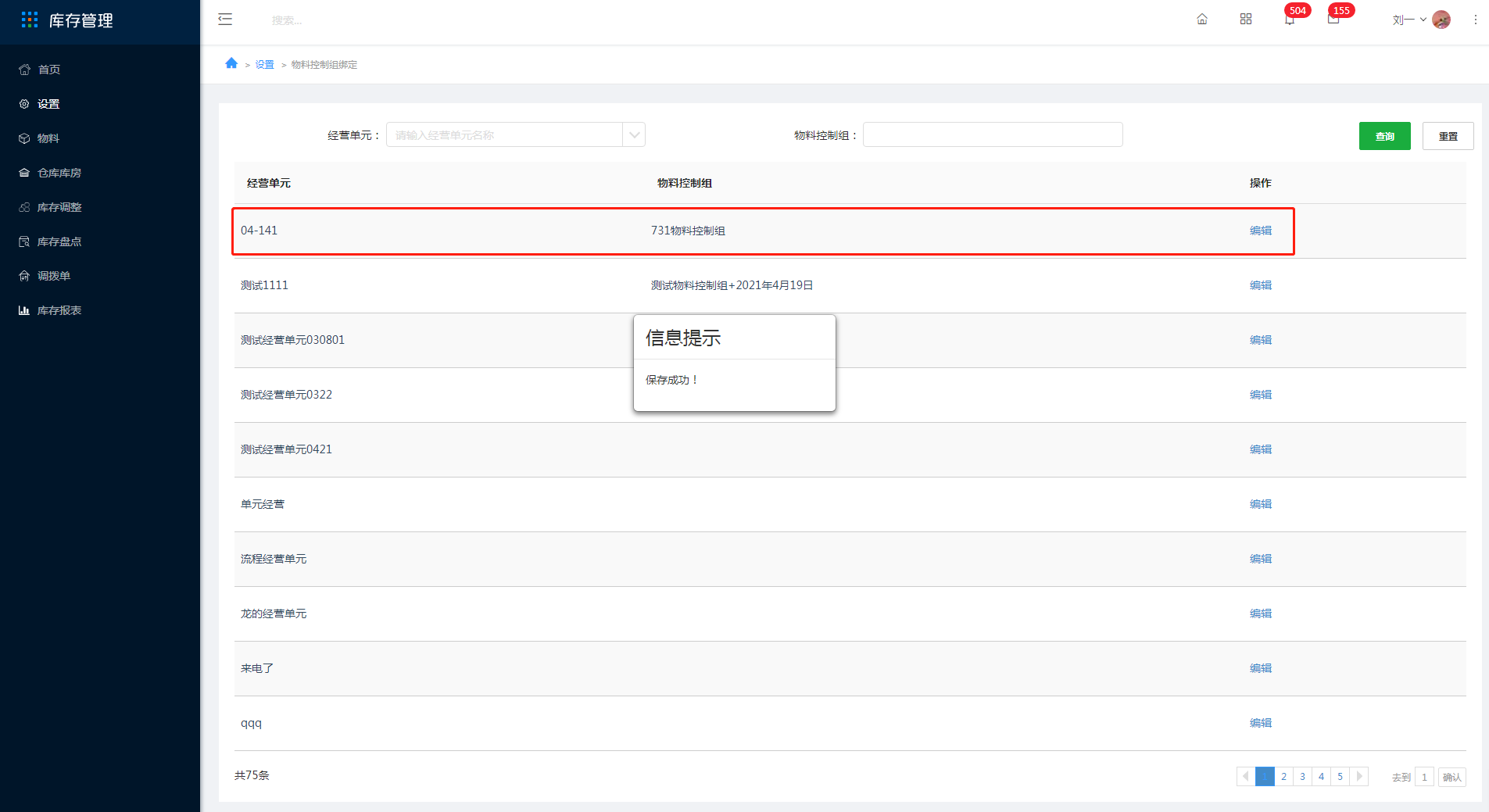Click 编辑 for row 测试1111
The width and height of the screenshot is (1489, 812).
click(1261, 285)
